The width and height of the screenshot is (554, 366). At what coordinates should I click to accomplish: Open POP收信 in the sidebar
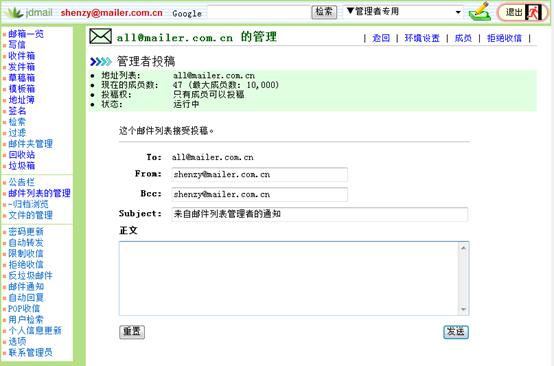tap(24, 308)
